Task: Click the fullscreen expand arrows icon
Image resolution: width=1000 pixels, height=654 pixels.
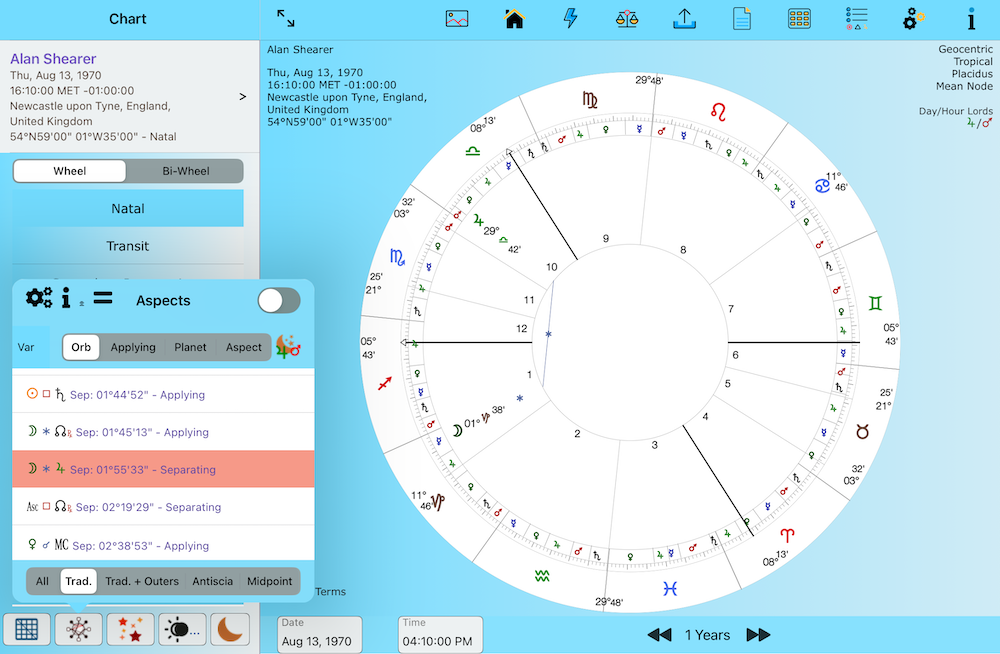Action: pyautogui.click(x=286, y=19)
